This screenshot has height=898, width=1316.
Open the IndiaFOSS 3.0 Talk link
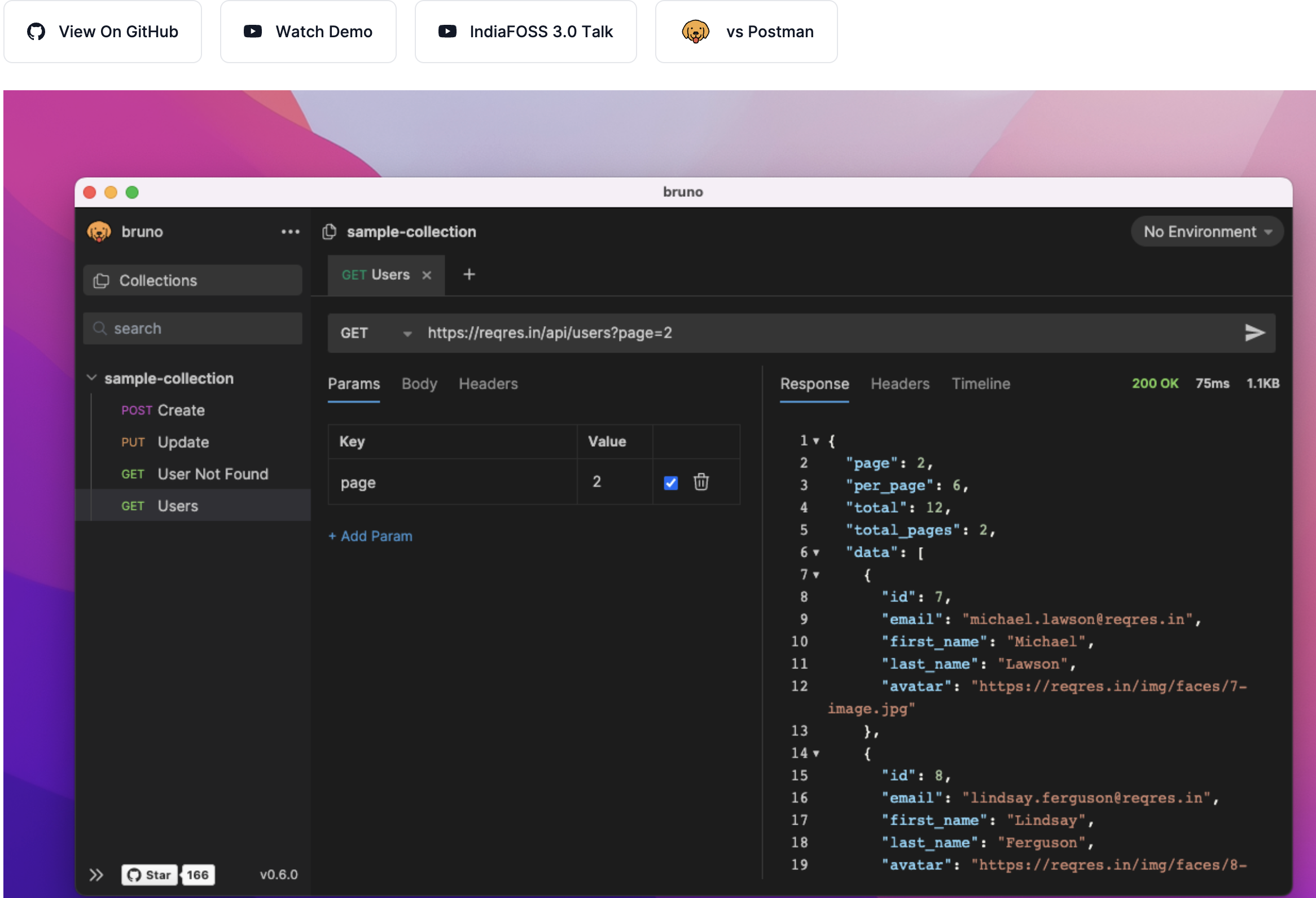(x=525, y=32)
